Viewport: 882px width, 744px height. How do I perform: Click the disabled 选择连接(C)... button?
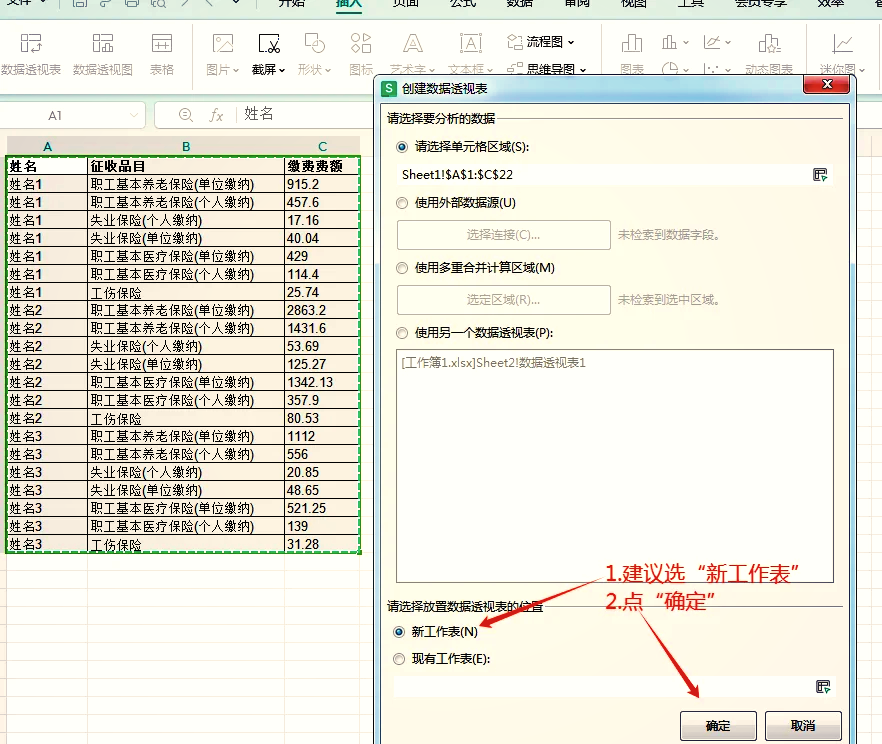503,235
